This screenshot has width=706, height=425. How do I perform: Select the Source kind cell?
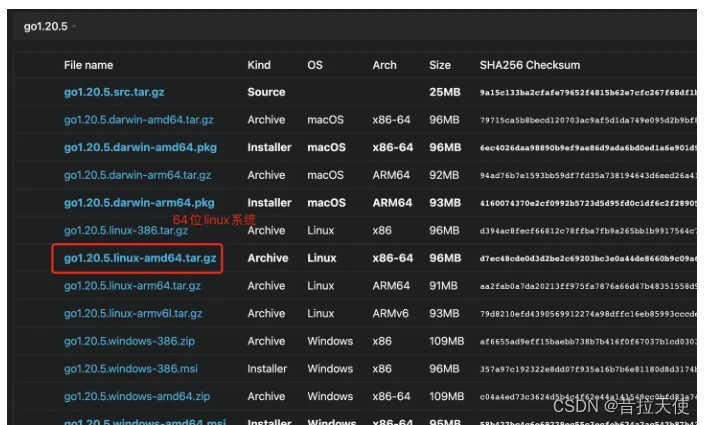tap(266, 92)
